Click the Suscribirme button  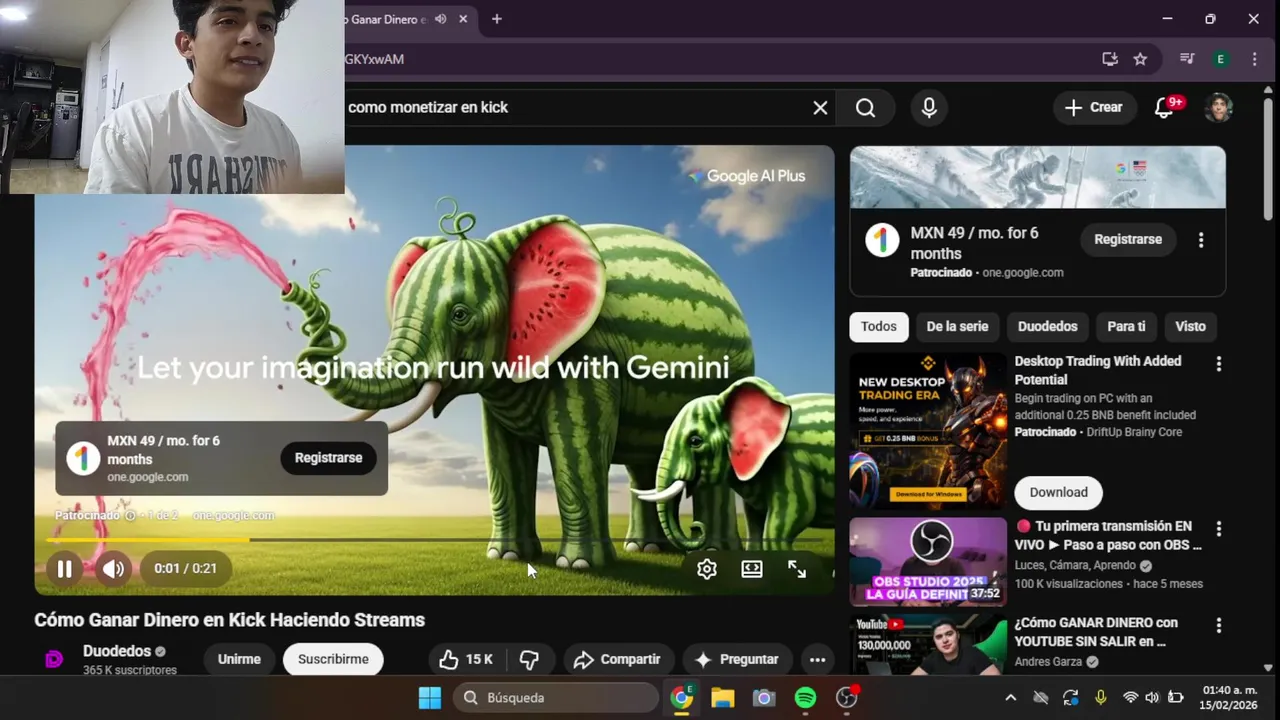coord(333,659)
